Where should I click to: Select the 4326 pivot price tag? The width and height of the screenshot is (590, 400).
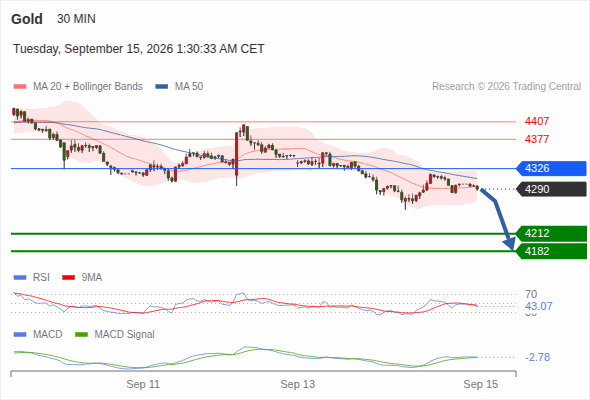(551, 168)
